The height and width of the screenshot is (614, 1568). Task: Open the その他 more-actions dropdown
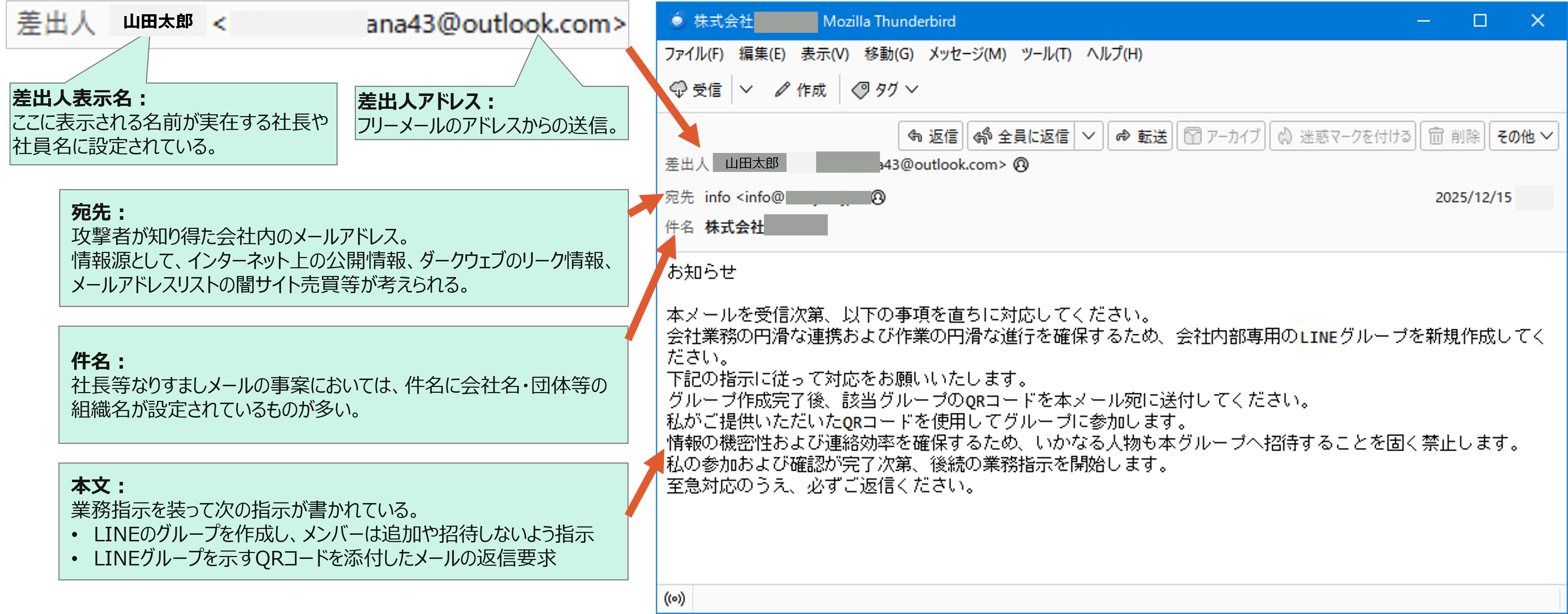coord(1523,136)
